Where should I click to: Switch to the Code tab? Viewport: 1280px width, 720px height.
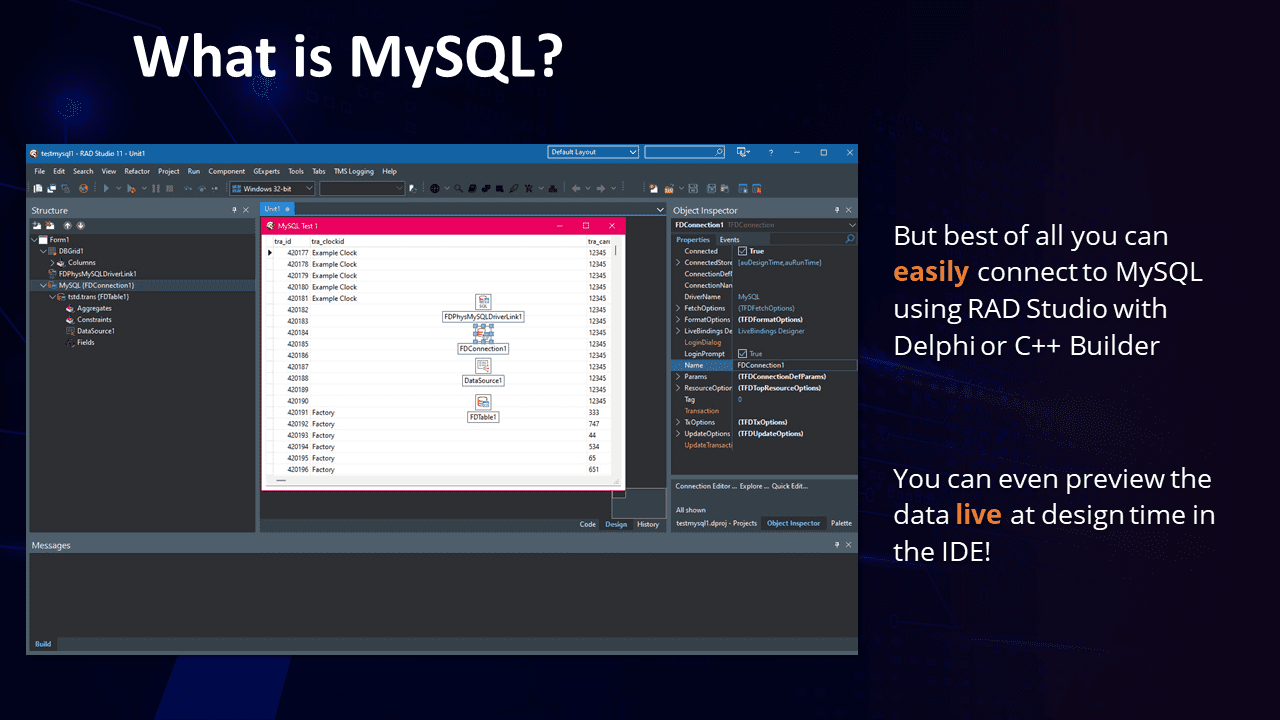click(588, 524)
